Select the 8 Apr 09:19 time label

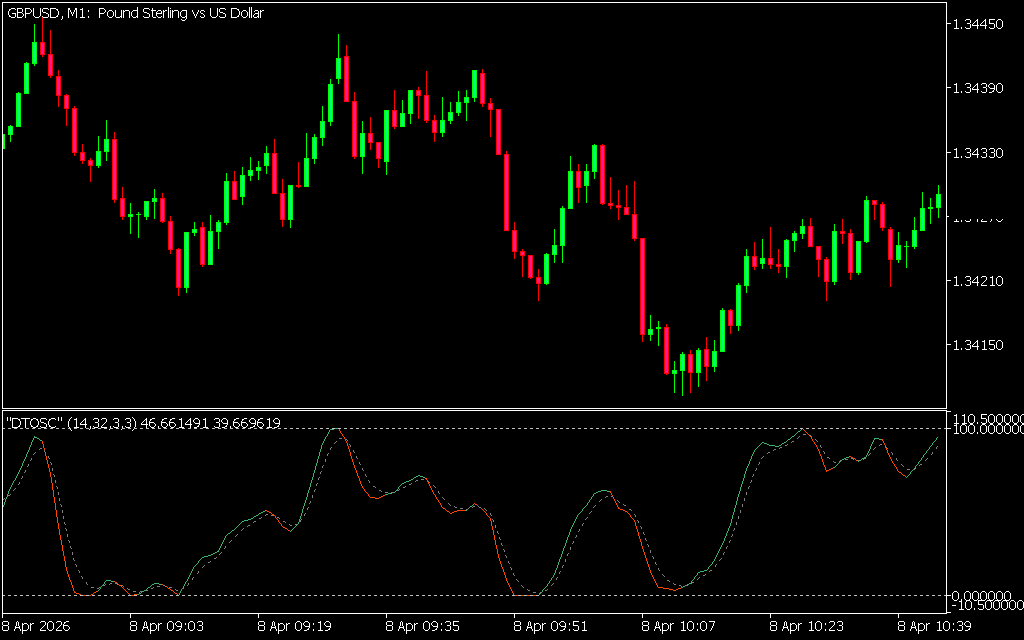(x=294, y=626)
